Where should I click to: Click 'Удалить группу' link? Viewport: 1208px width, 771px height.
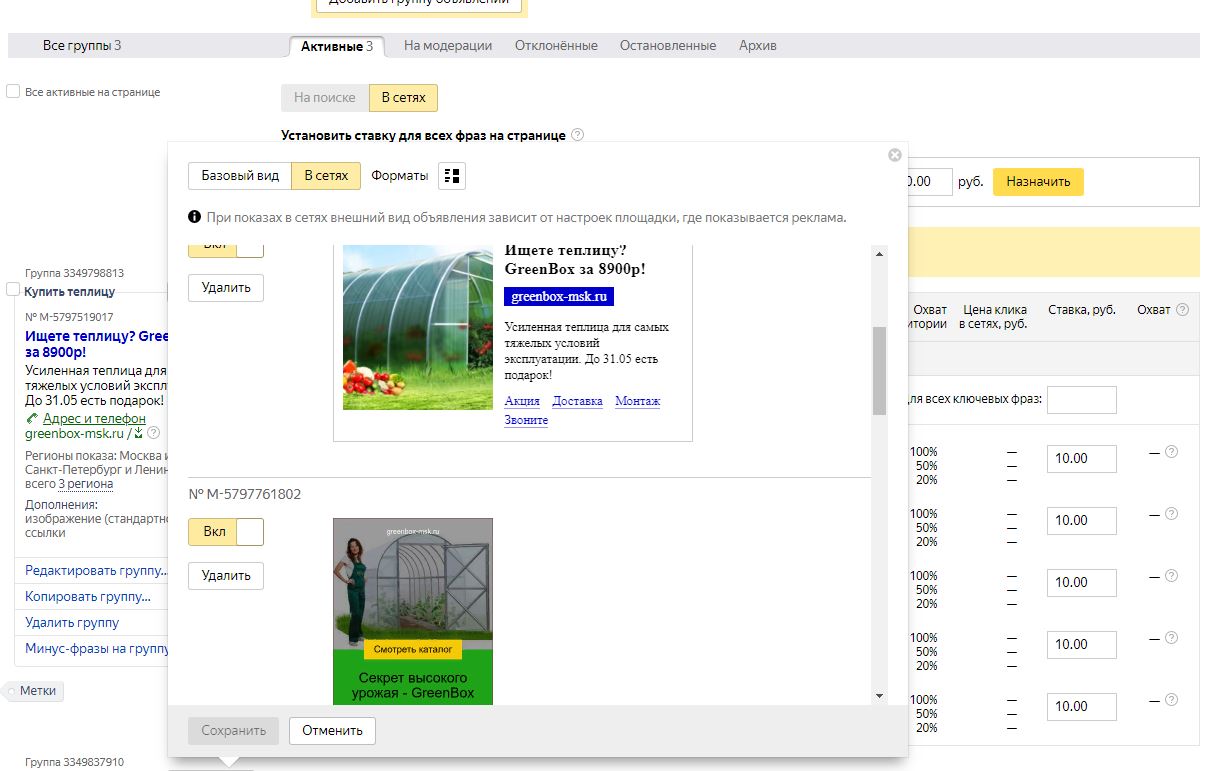coord(72,622)
